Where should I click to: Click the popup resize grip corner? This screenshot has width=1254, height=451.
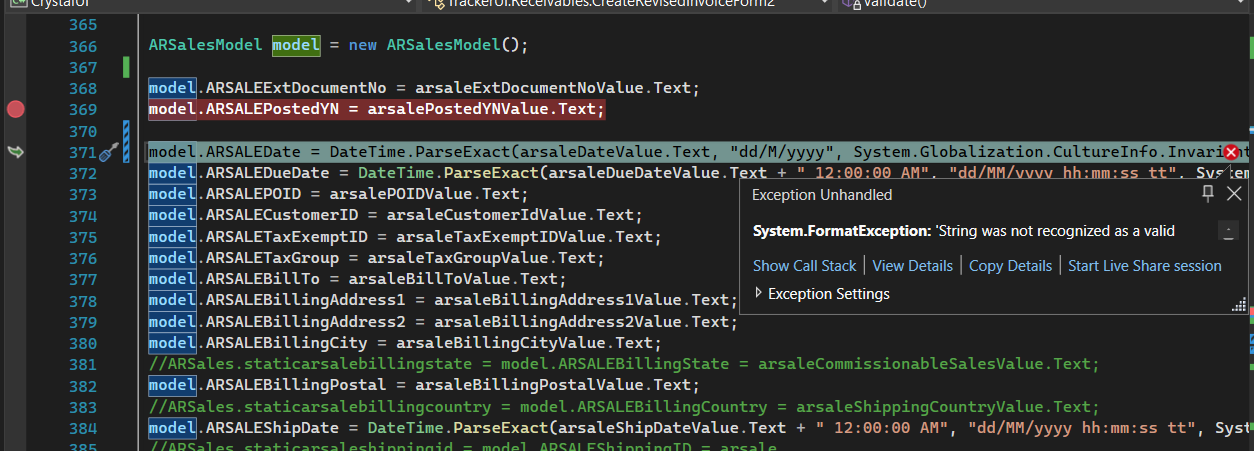pos(1236,309)
